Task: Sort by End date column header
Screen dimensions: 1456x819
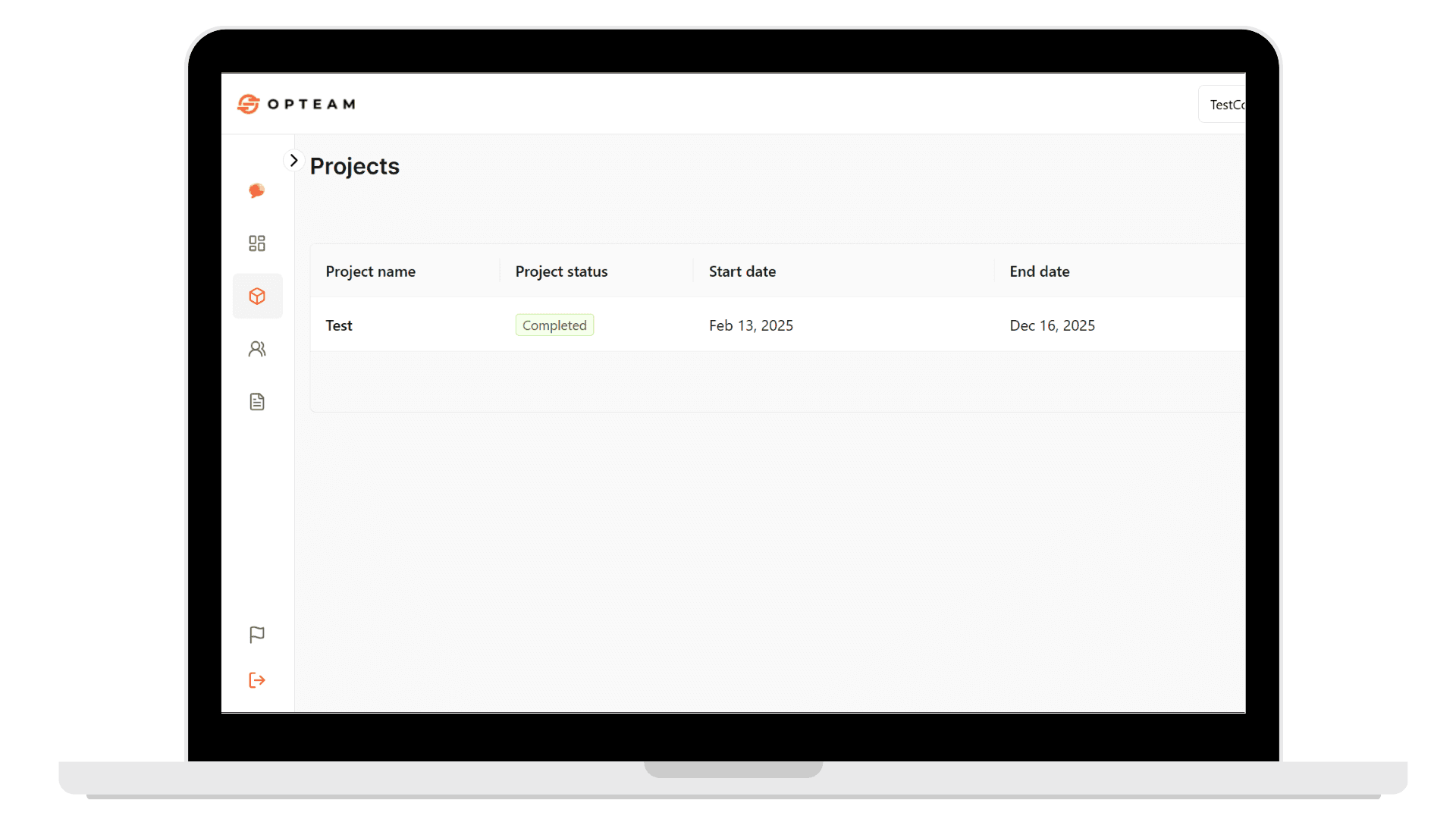Action: pos(1039,271)
